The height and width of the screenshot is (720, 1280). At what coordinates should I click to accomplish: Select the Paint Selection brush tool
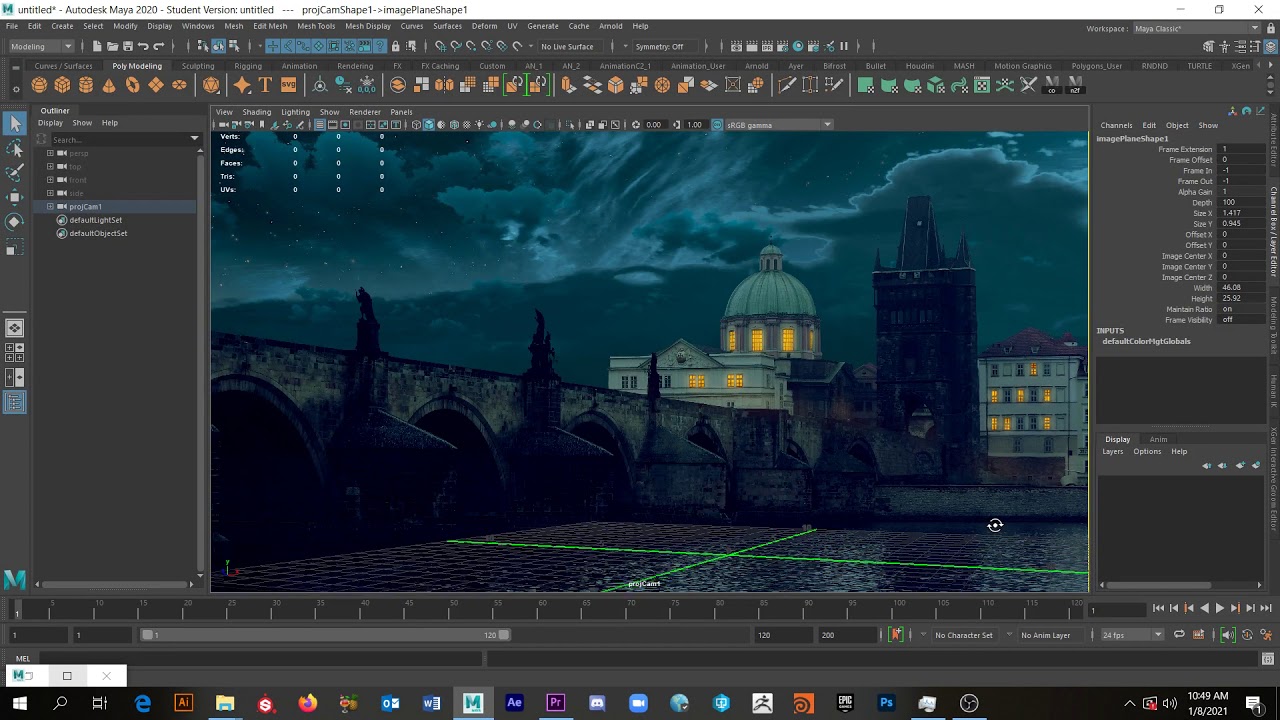(14, 173)
